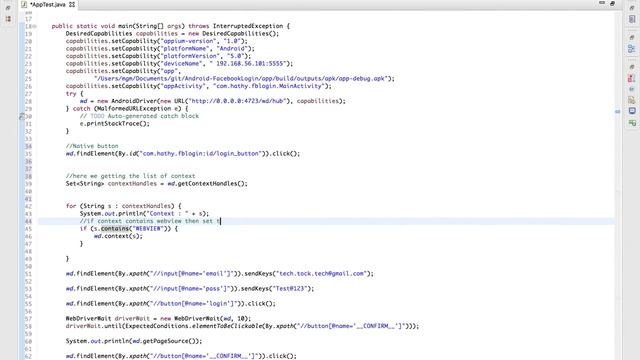Click the __CONFIRM__ click line 62
The image size is (640, 360).
[x=181, y=356]
